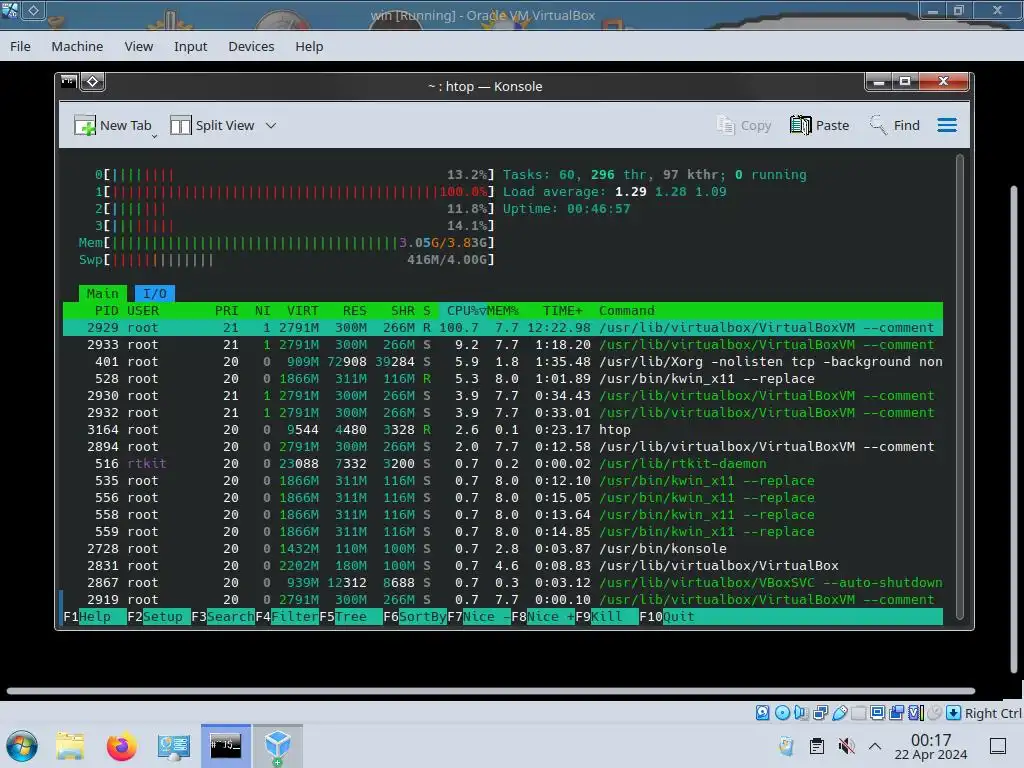
Task: Select the konsole process row PID 2728
Action: 503,549
